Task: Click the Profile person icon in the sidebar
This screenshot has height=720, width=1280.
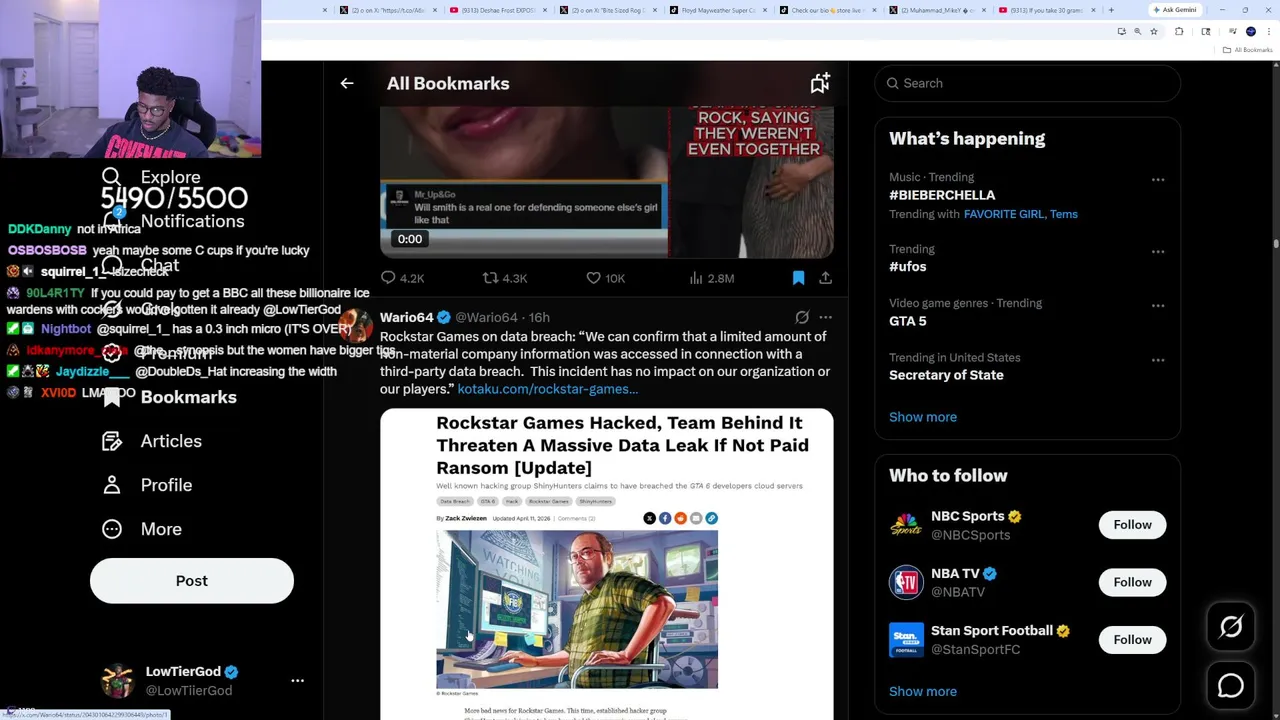Action: (x=112, y=485)
